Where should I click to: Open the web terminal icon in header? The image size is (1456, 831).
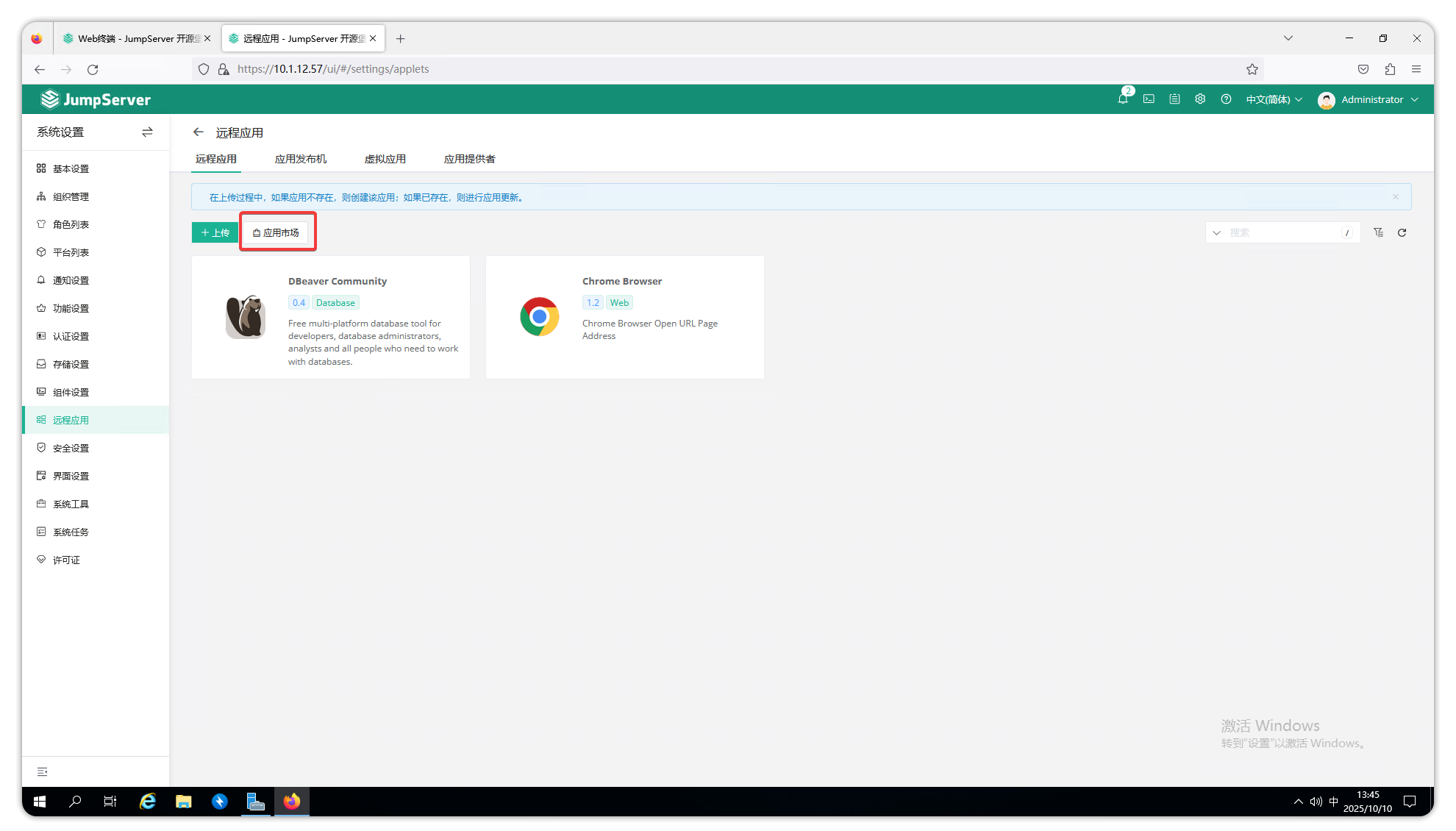coord(1149,99)
